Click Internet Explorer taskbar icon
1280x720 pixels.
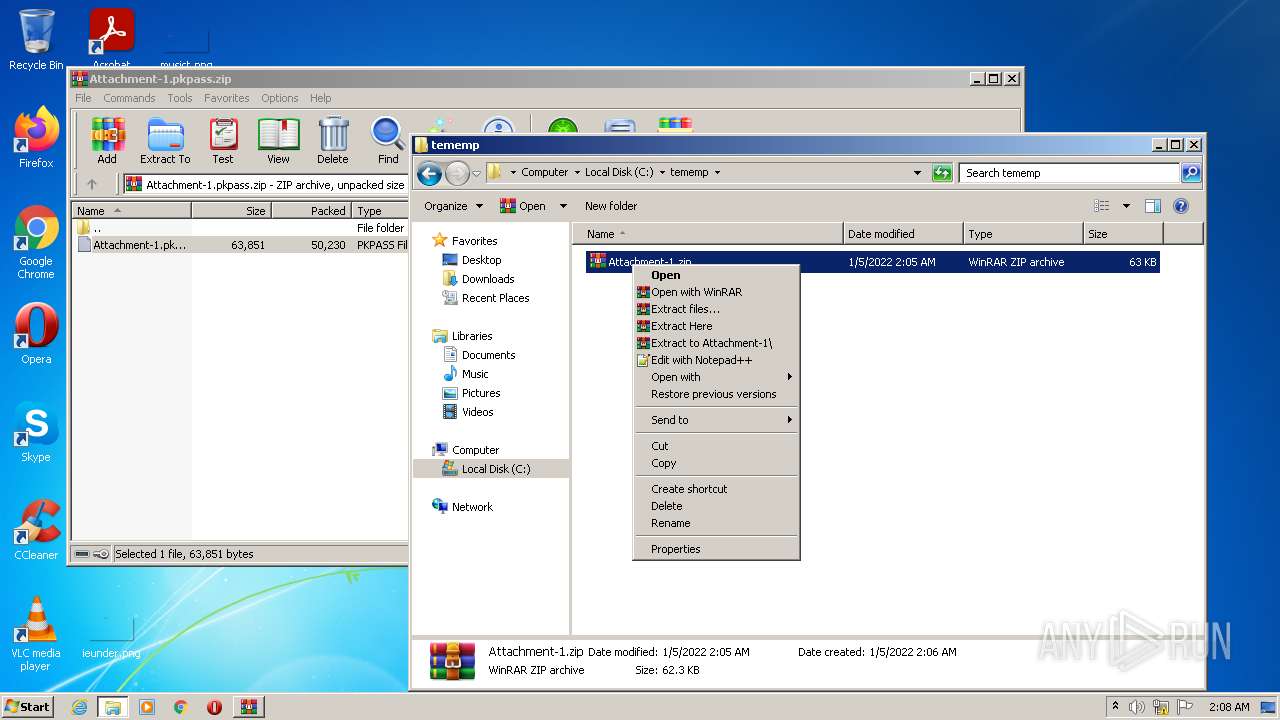click(80, 707)
